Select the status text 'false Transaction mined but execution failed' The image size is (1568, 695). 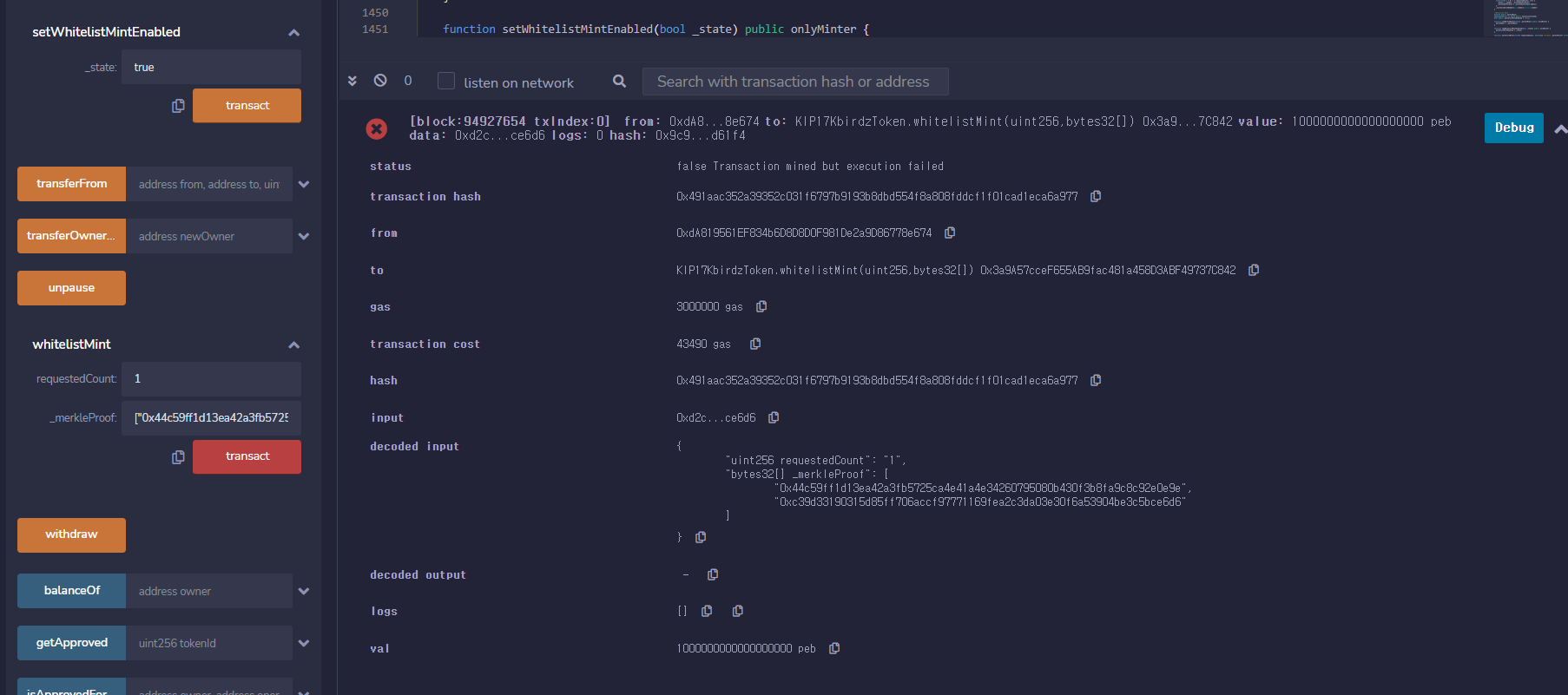pyautogui.click(x=810, y=167)
